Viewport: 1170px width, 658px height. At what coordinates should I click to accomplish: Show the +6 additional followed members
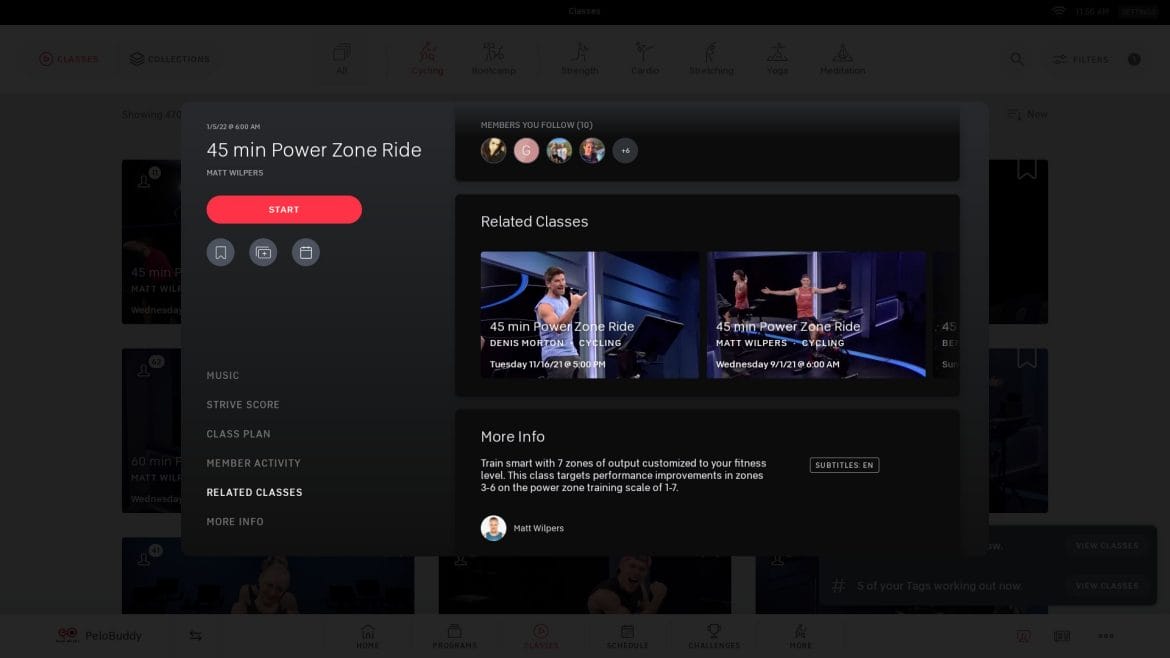tap(625, 151)
